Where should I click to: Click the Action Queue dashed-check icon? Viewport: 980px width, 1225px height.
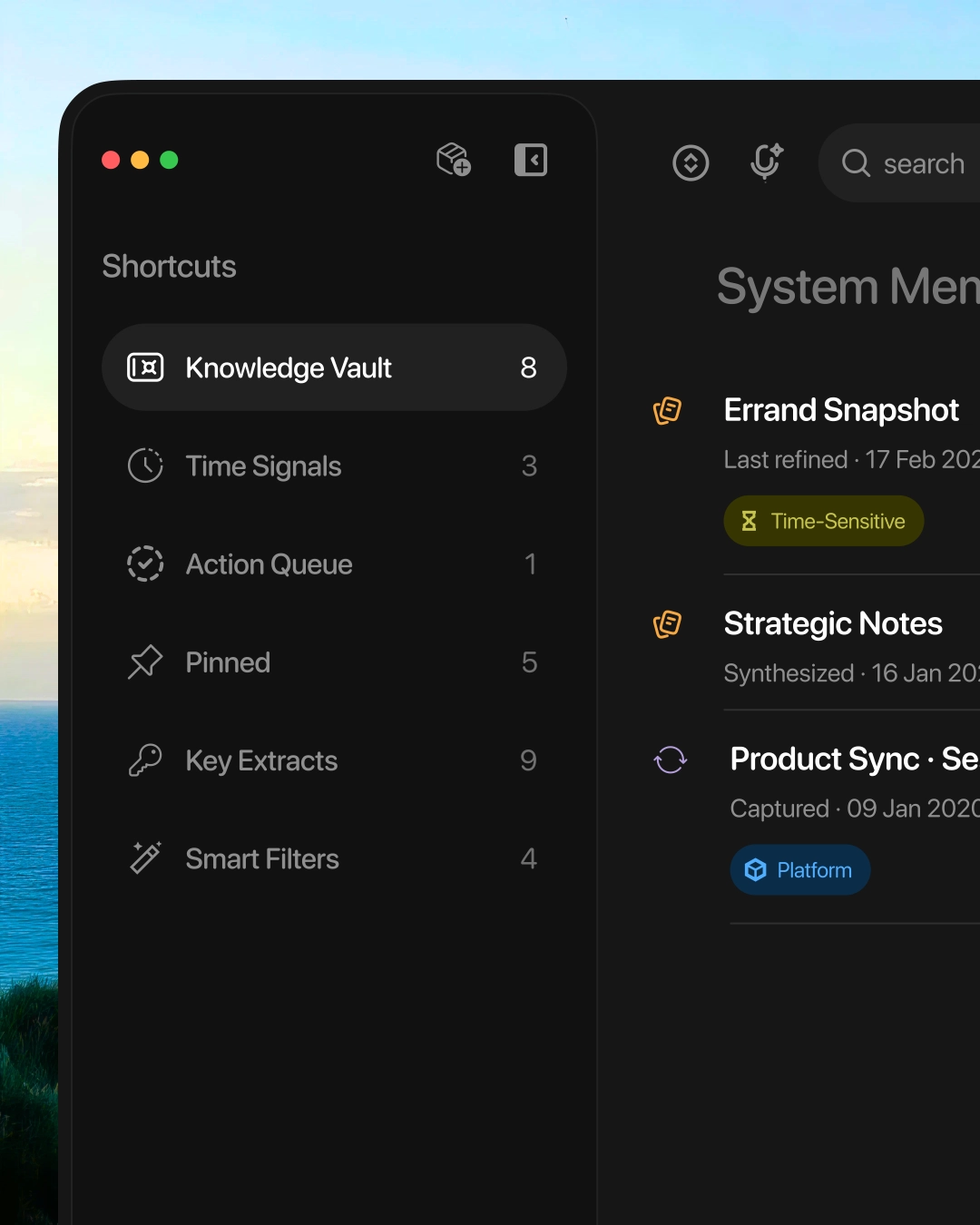pyautogui.click(x=145, y=563)
